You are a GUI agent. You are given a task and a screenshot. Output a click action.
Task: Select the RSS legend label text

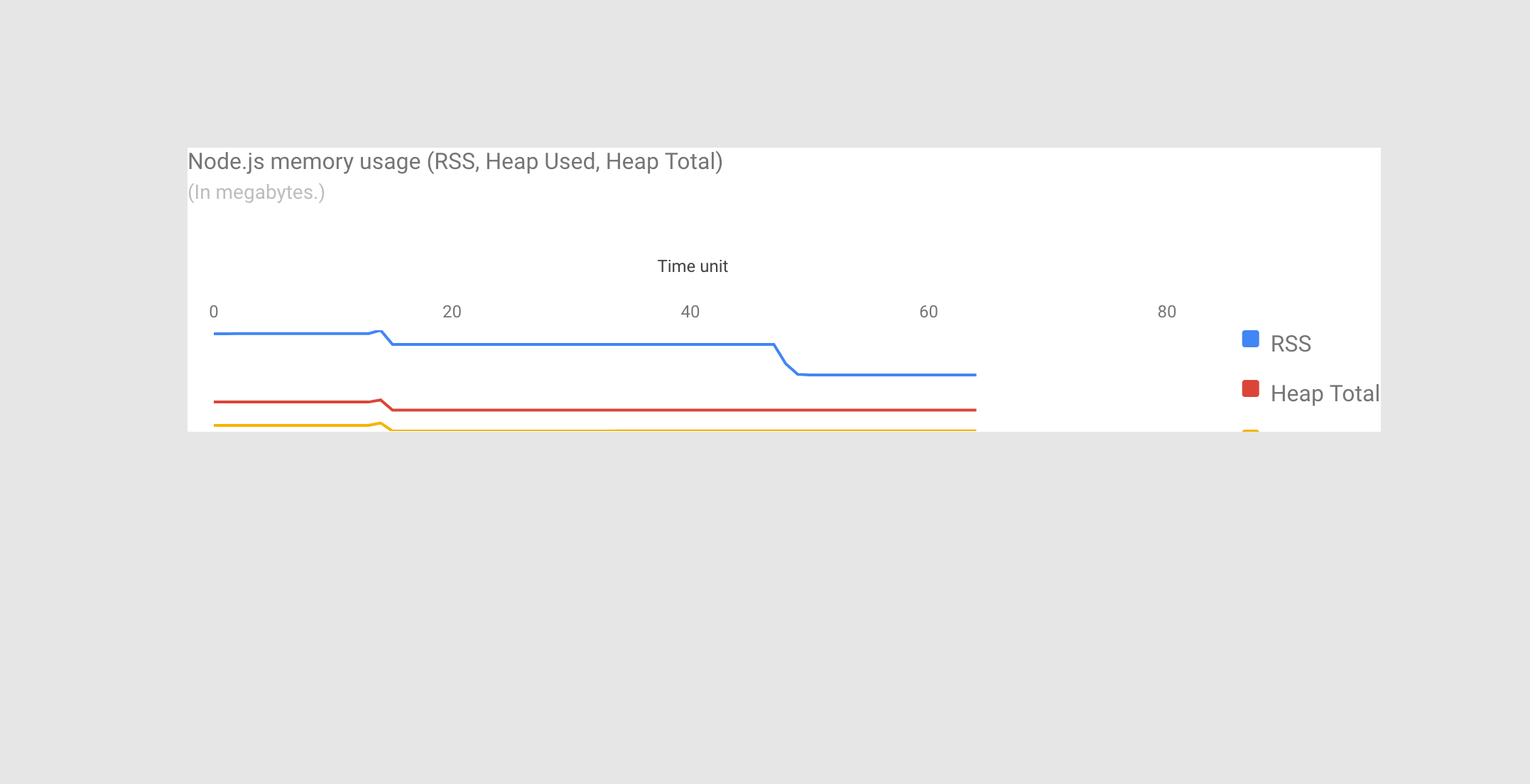[1291, 343]
